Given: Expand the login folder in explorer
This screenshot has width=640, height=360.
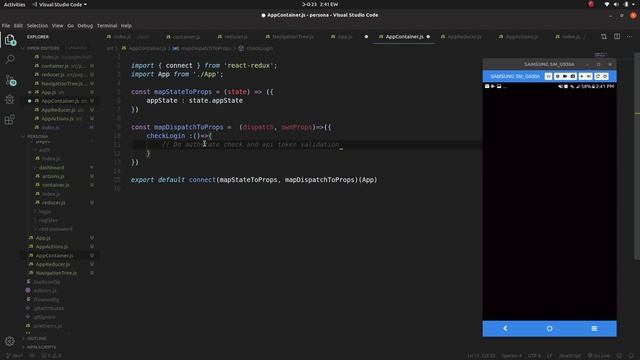Looking at the screenshot, I should click(45, 212).
